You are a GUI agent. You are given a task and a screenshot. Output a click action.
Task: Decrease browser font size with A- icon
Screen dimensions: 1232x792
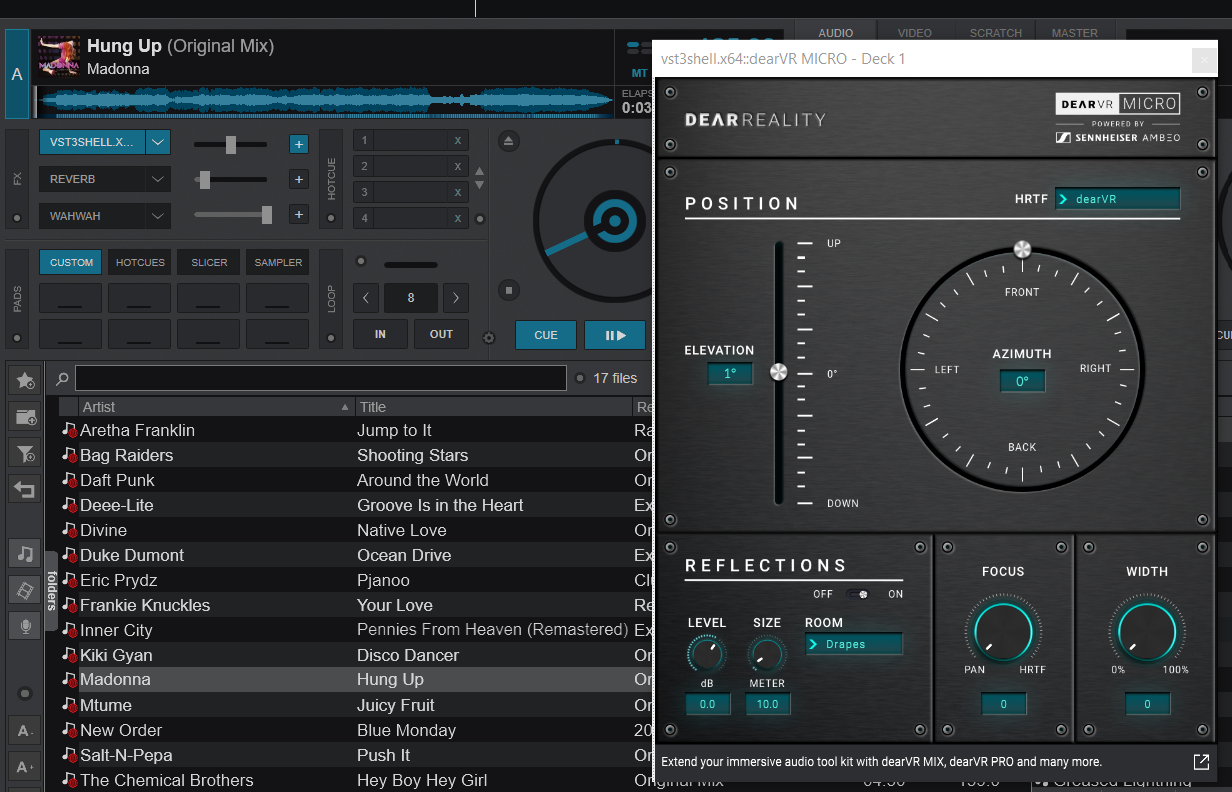pyautogui.click(x=25, y=731)
